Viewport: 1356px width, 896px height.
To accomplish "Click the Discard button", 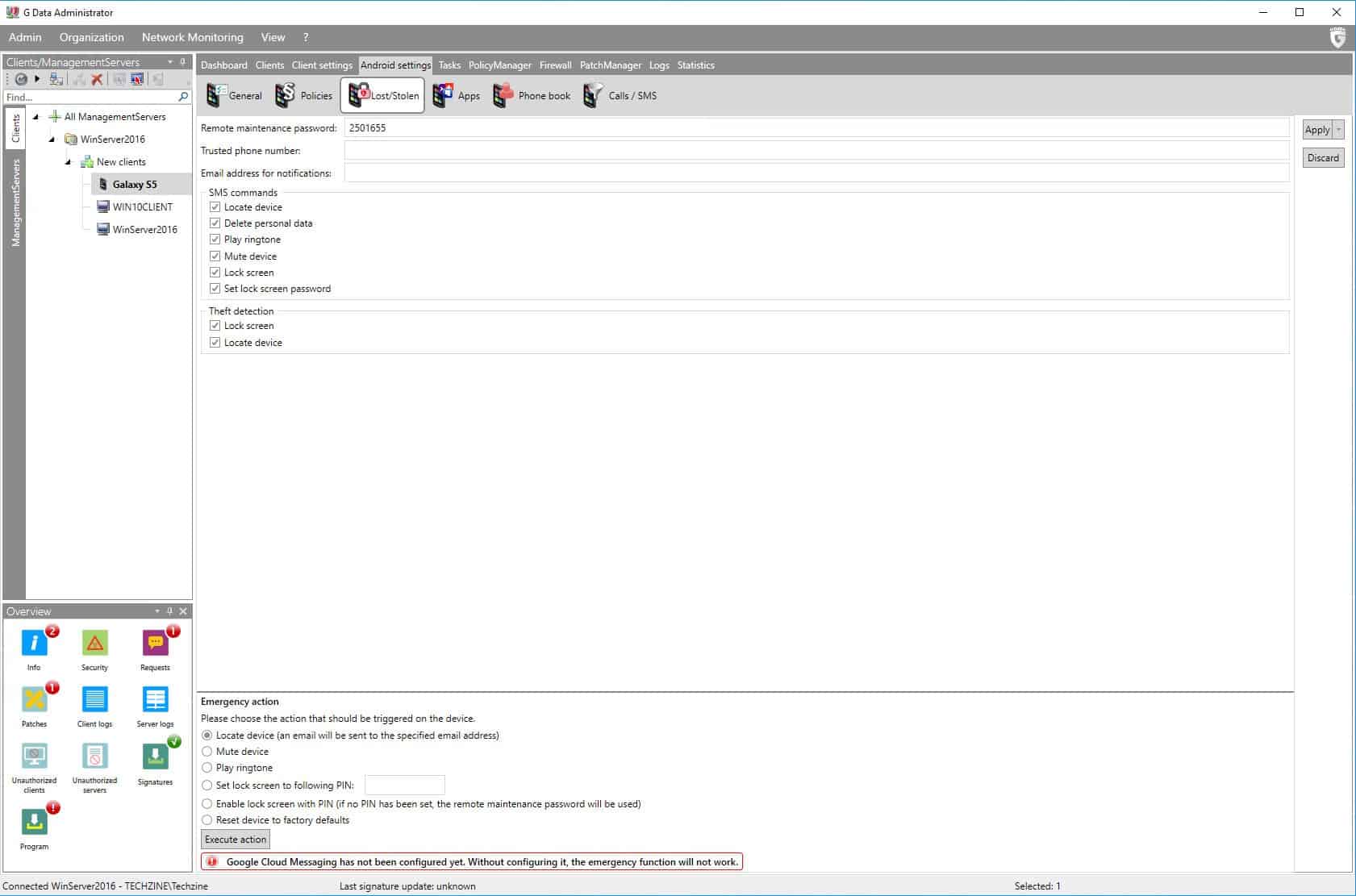I will tap(1323, 158).
